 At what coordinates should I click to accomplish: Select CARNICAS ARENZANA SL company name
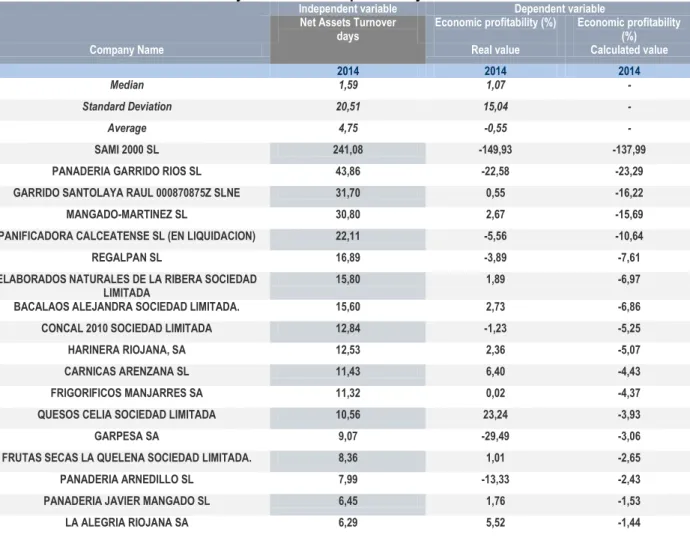point(127,371)
